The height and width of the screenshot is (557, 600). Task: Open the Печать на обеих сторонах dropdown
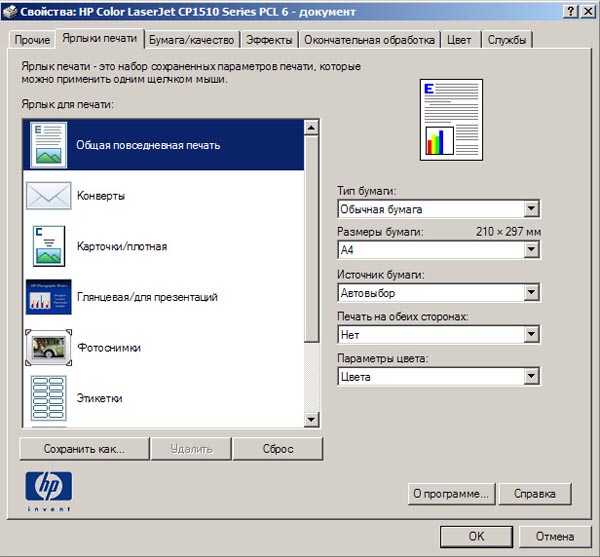point(439,335)
